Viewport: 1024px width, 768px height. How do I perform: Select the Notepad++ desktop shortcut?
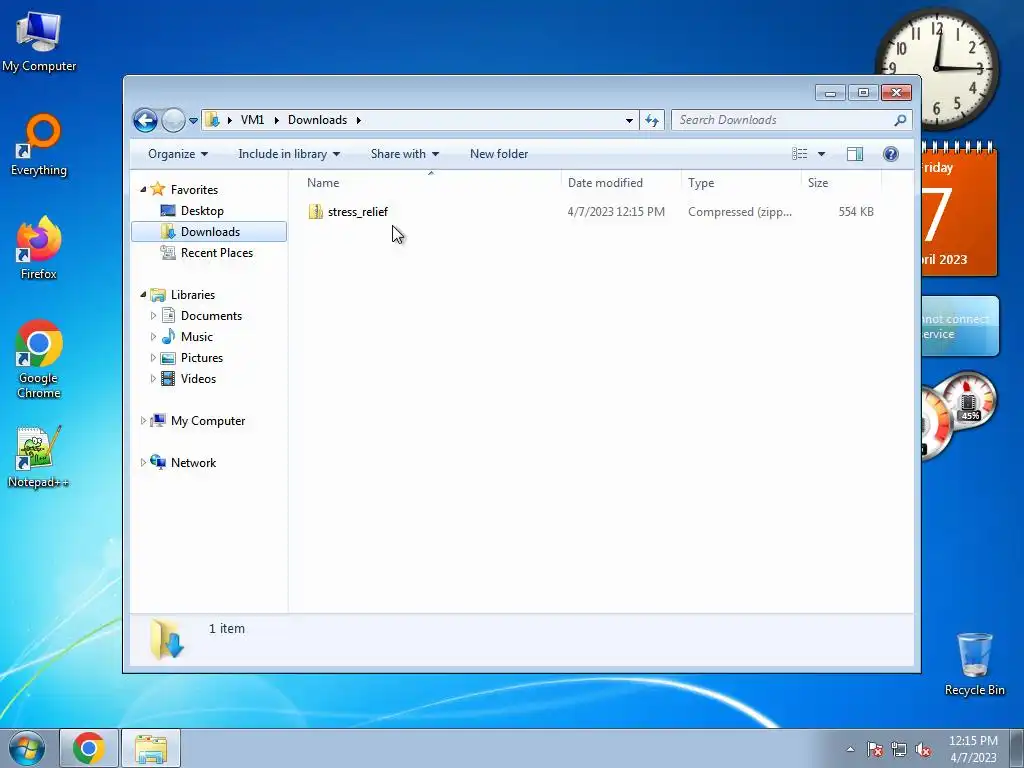tap(39, 457)
